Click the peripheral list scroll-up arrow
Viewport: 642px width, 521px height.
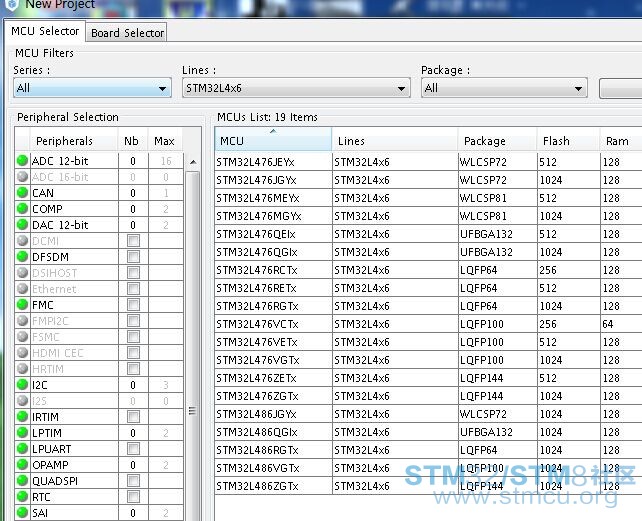tap(193, 162)
